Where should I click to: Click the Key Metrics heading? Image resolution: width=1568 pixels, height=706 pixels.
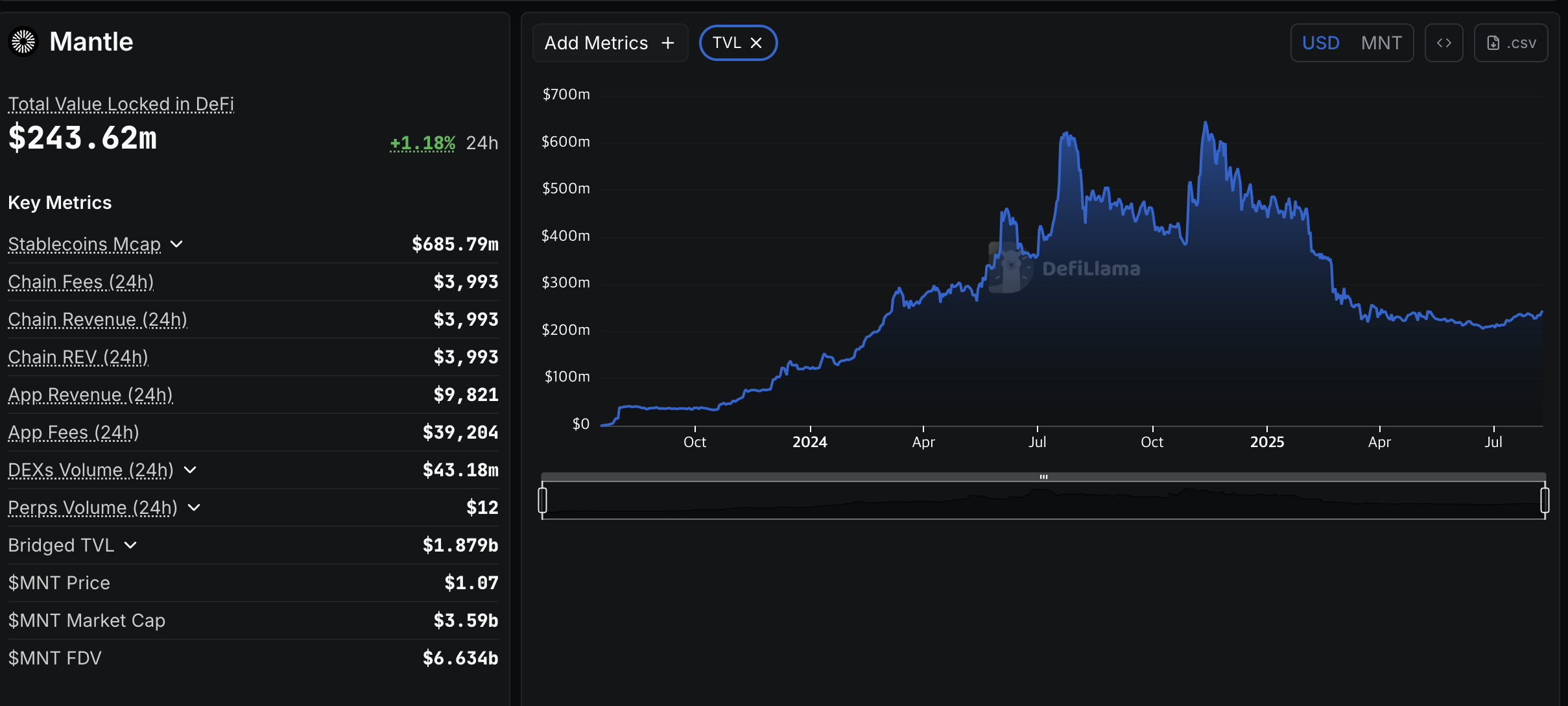60,202
